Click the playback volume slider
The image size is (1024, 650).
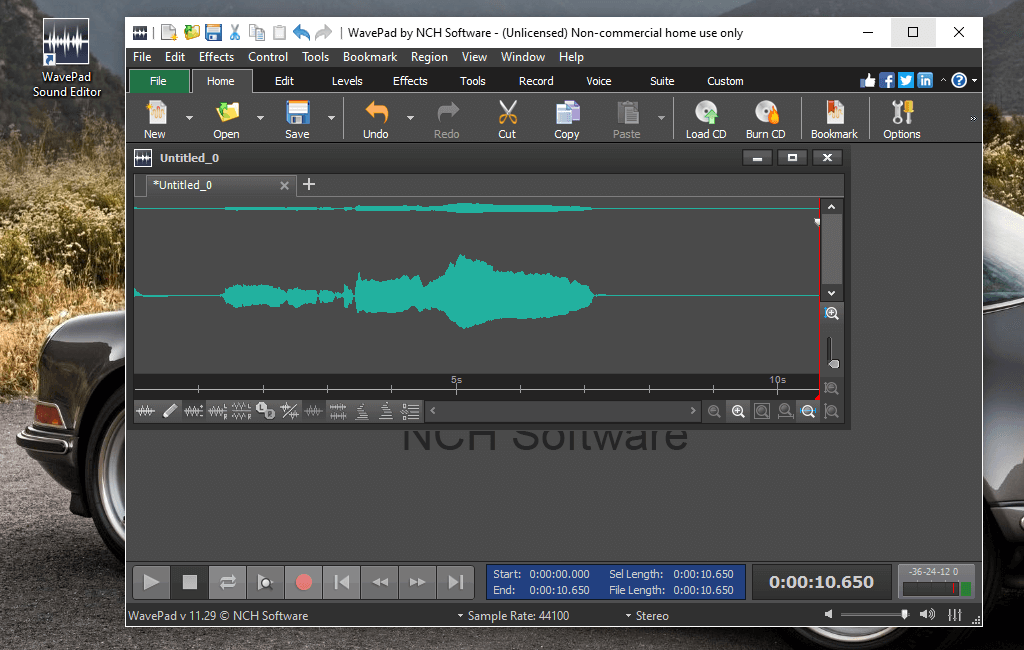(x=875, y=615)
